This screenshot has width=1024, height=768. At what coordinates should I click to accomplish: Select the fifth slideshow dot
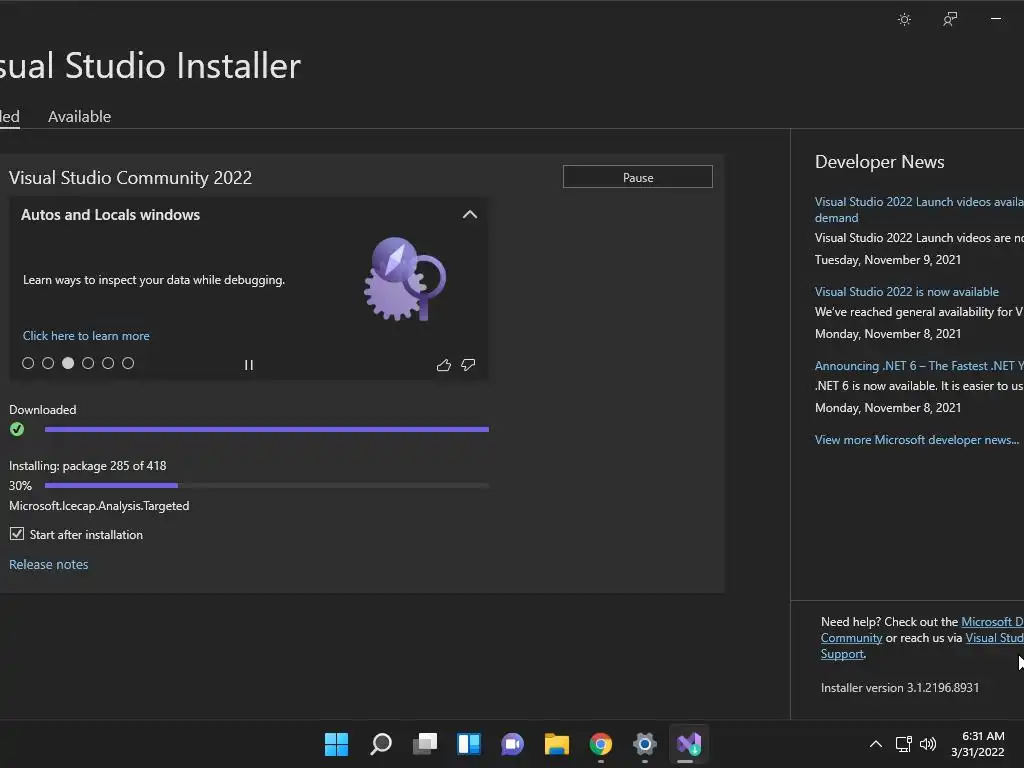[108, 363]
